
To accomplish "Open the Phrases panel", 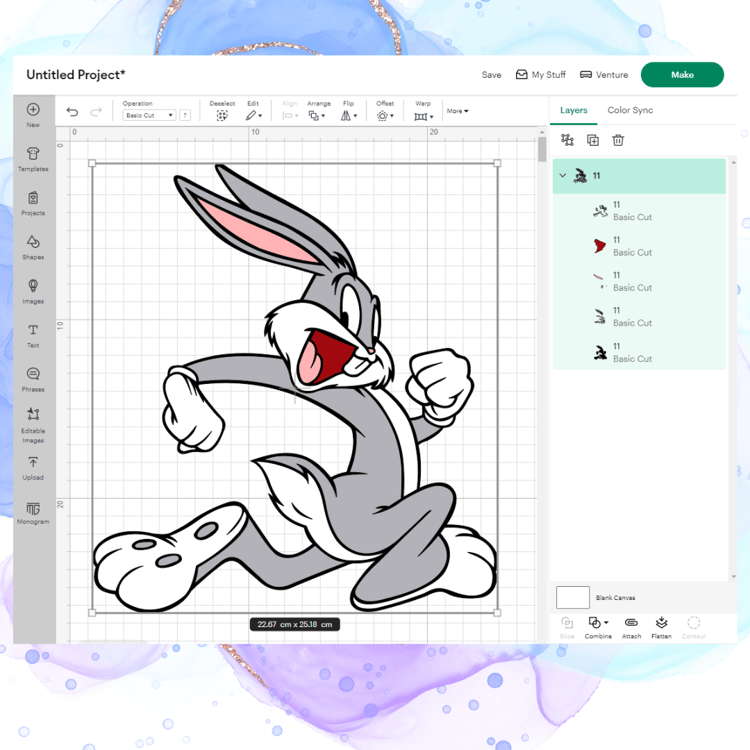I will tap(33, 379).
